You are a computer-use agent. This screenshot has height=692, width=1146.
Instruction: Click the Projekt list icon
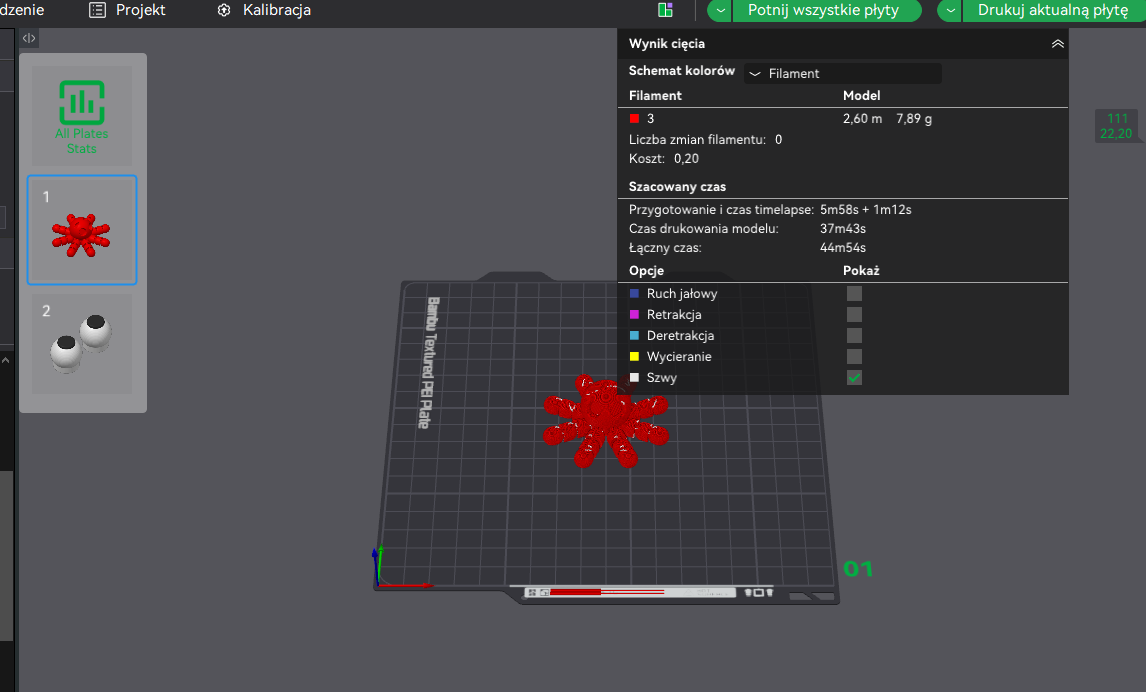point(97,10)
